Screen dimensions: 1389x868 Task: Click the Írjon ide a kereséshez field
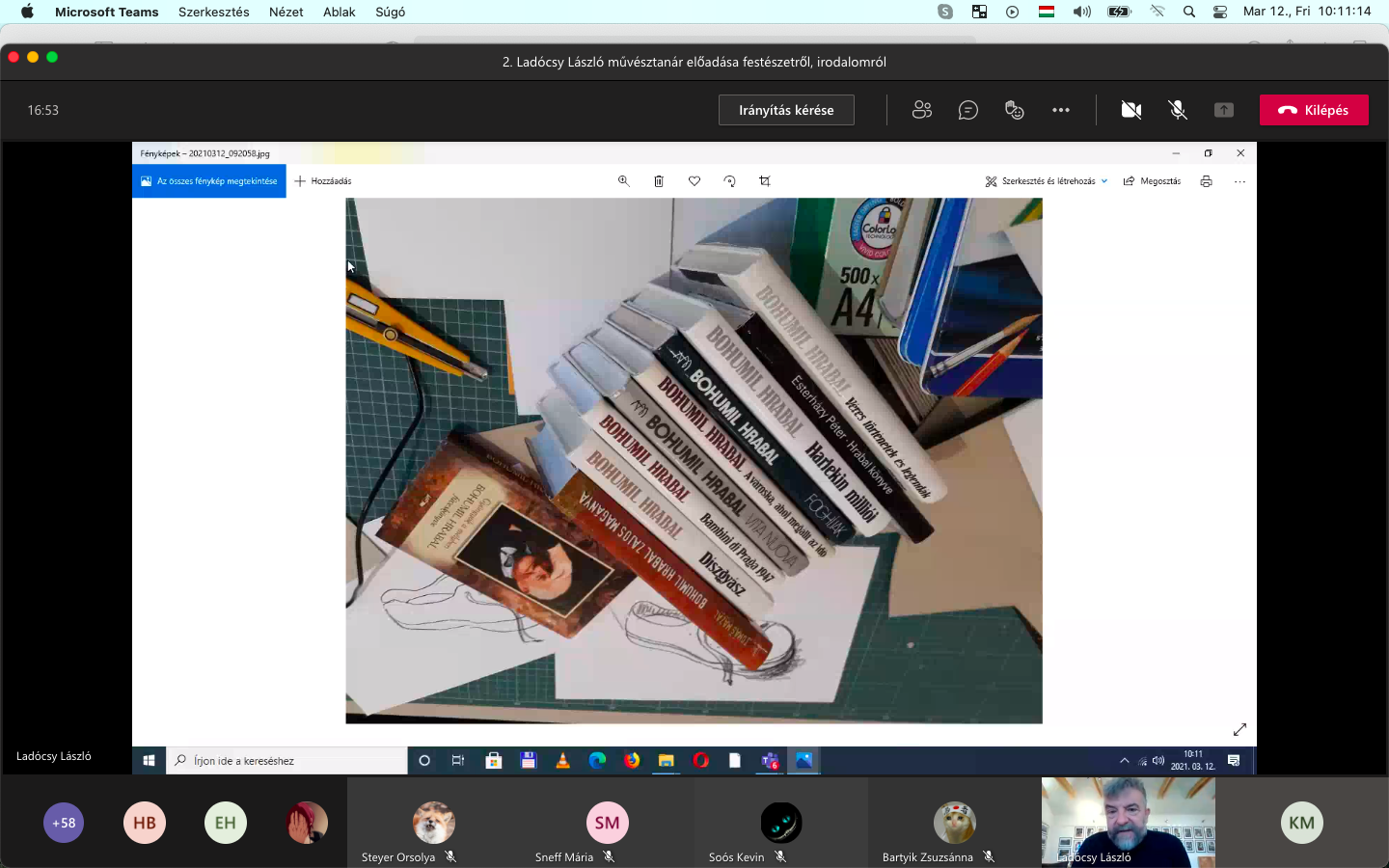point(287,761)
